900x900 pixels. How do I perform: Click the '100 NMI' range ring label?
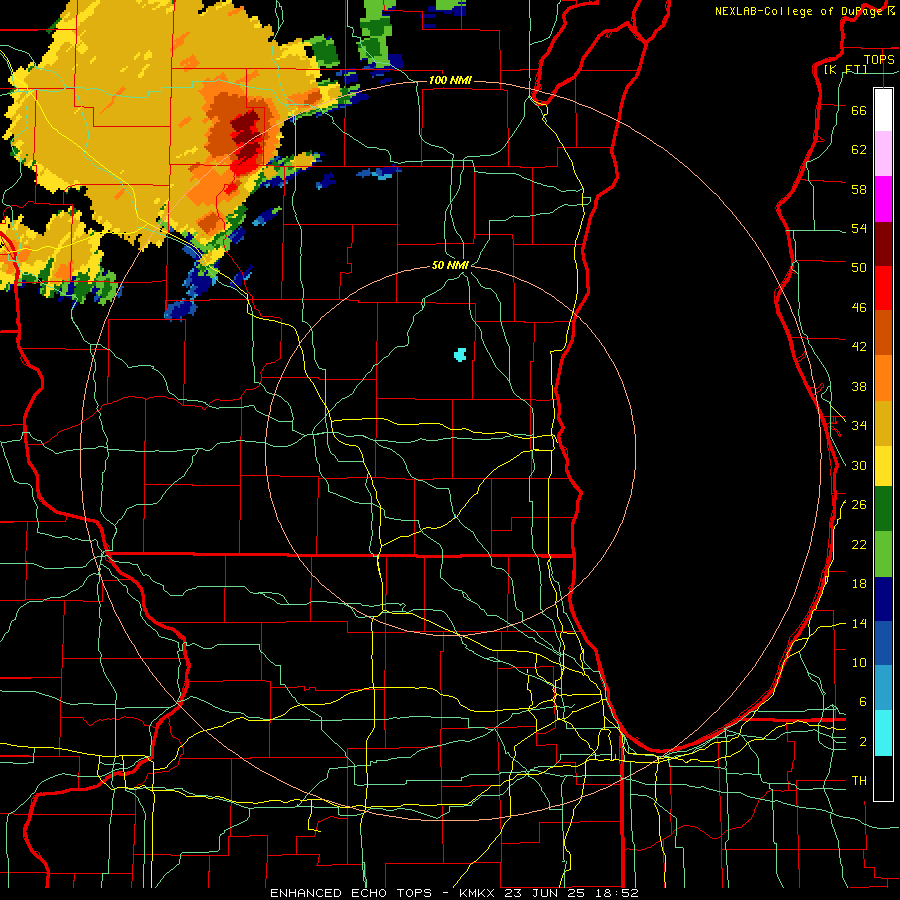coord(450,80)
